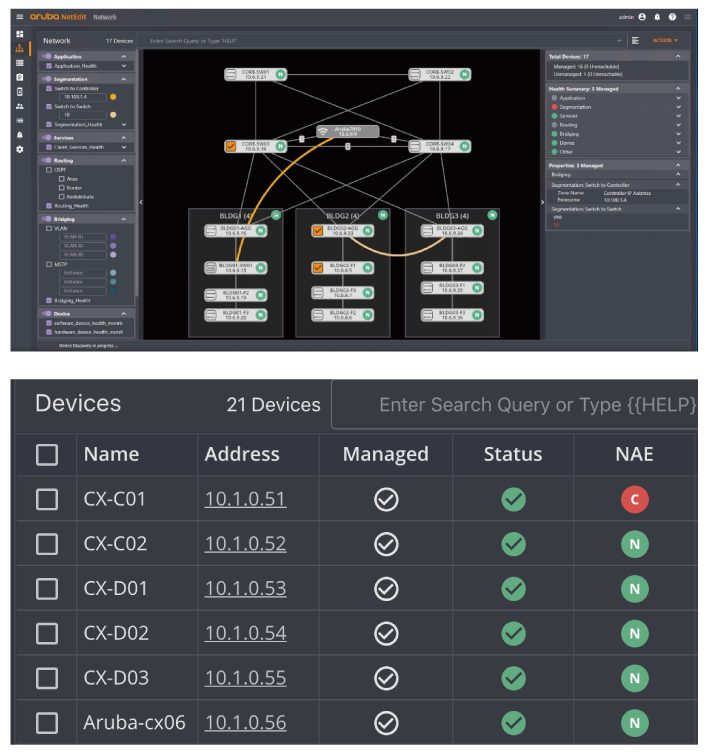
Task: Check the box for the CX-C01 row
Action: 47,499
